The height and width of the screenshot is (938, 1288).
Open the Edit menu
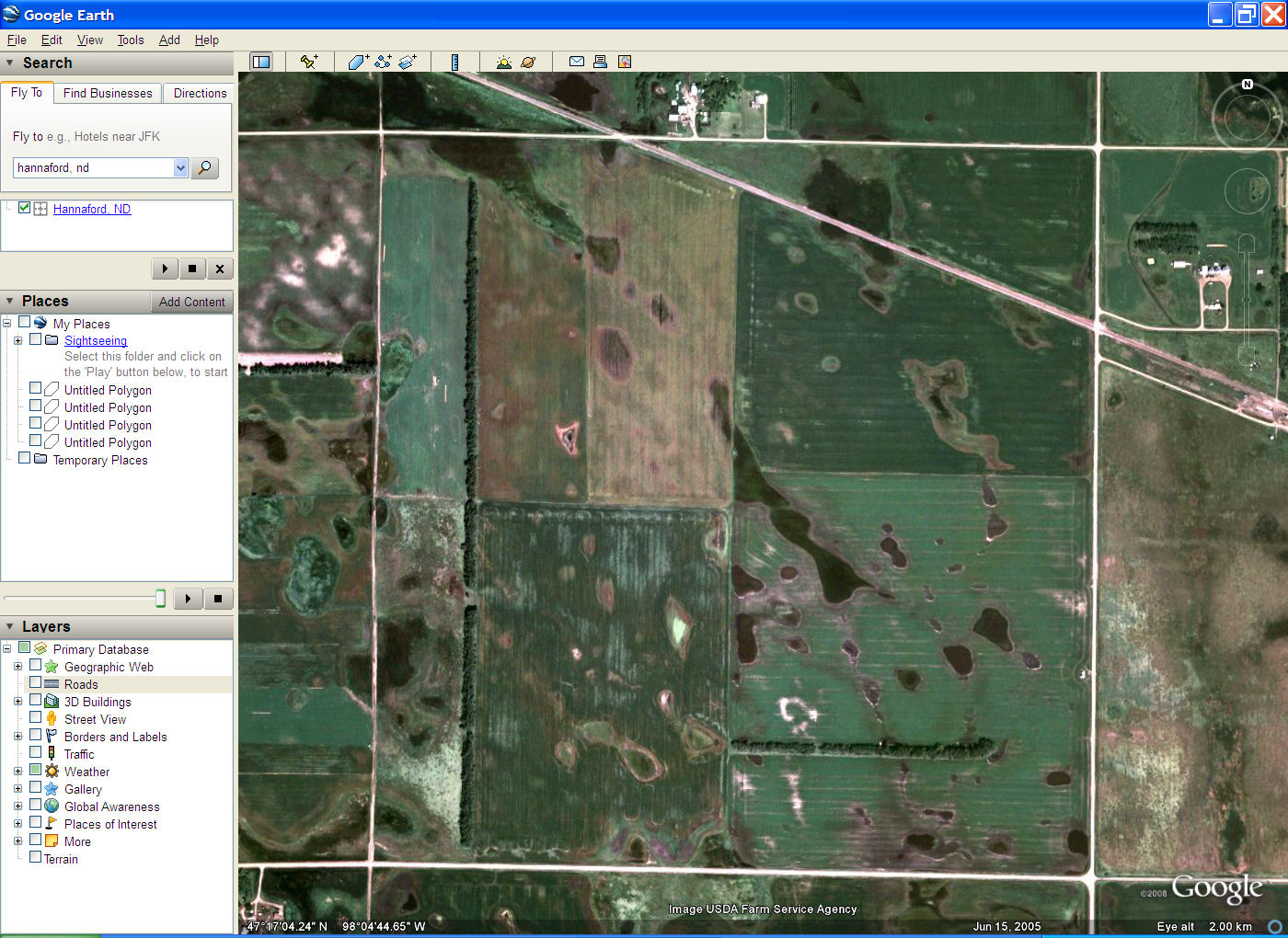tap(52, 40)
